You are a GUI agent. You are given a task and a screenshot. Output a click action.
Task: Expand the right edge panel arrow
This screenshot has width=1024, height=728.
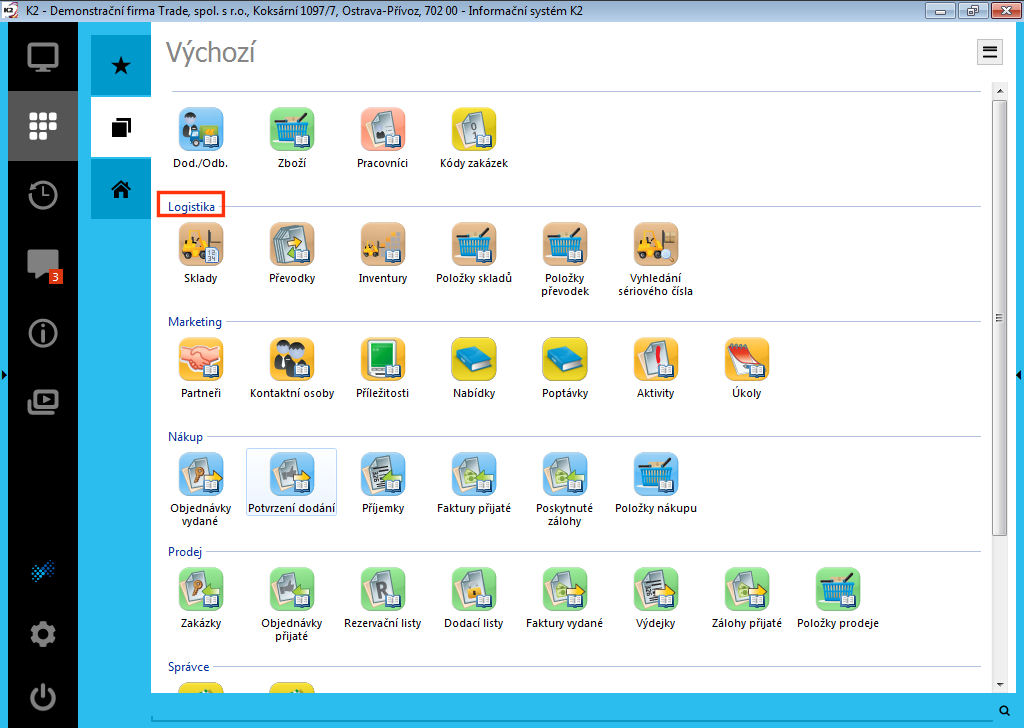click(x=1019, y=375)
